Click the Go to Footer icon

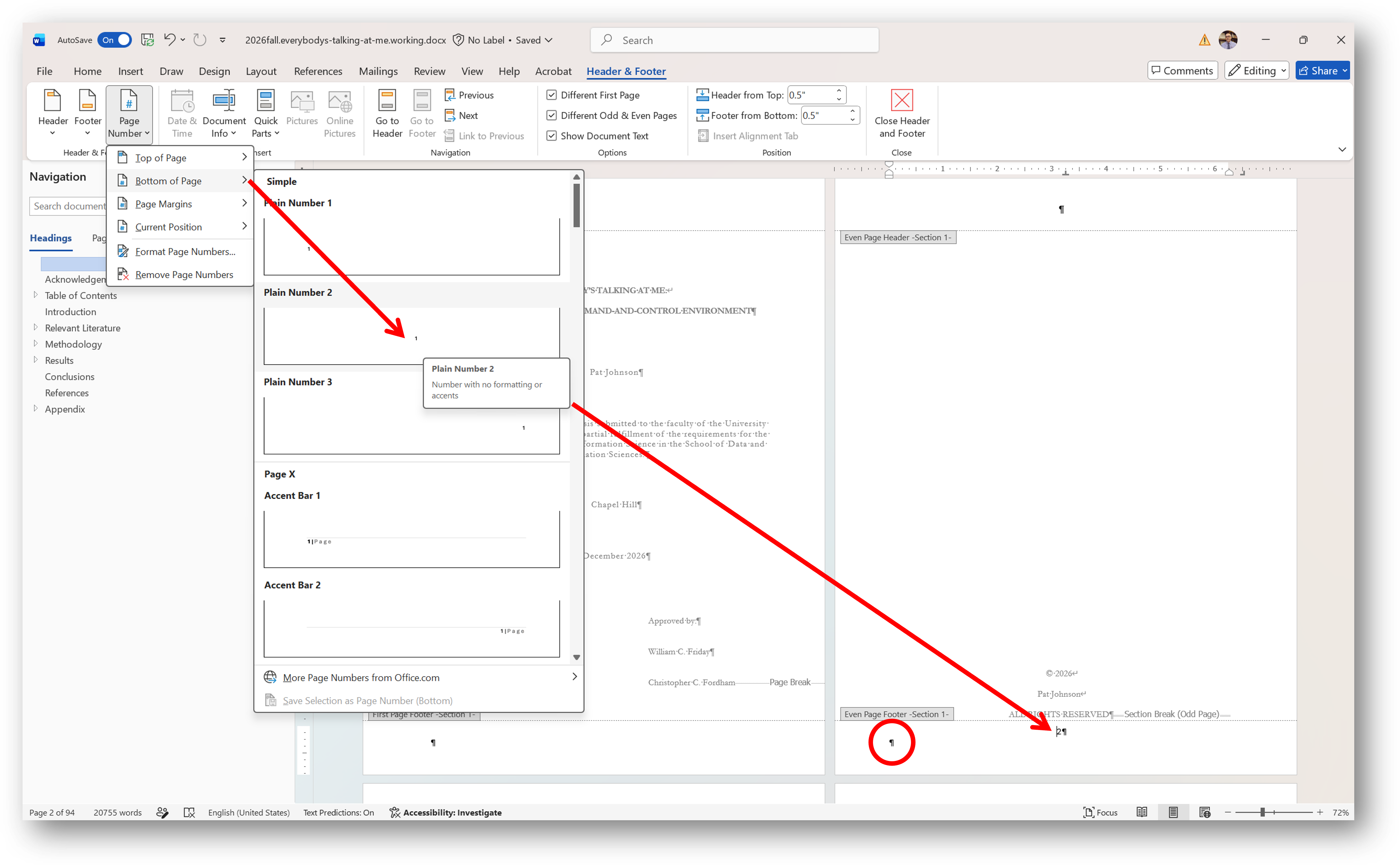point(422,113)
